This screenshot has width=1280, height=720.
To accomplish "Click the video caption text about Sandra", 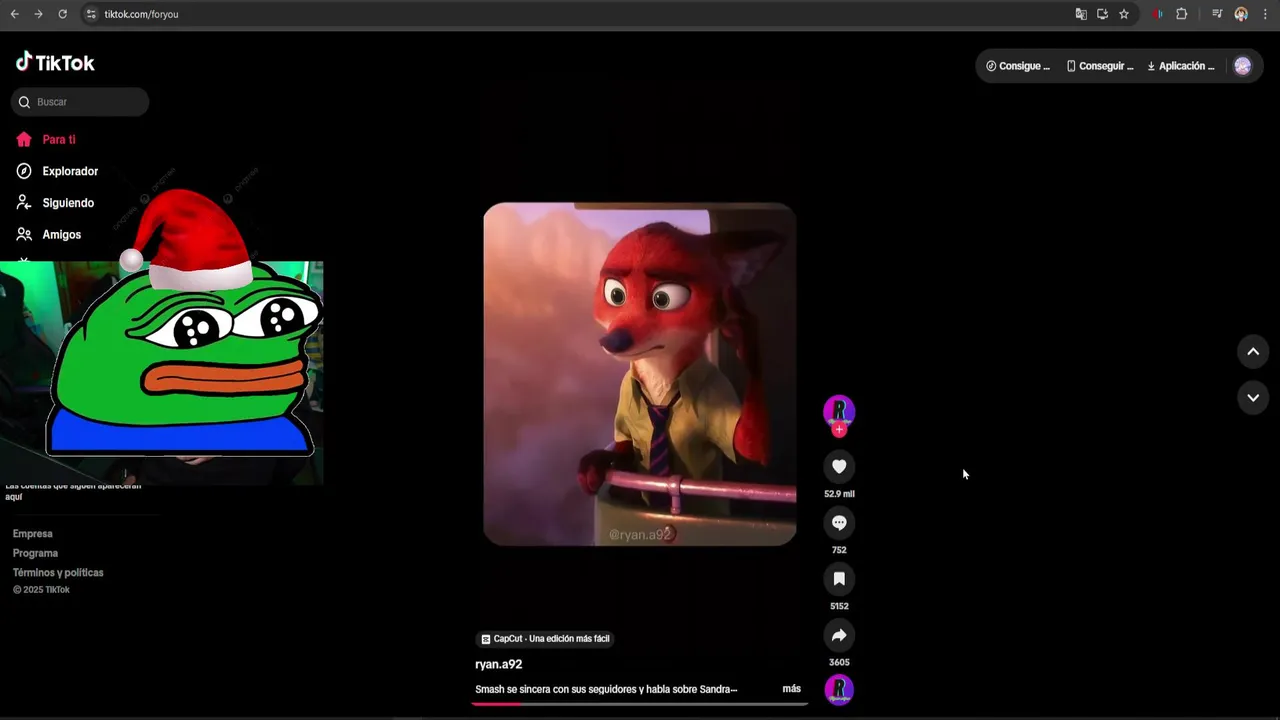I will pos(606,689).
